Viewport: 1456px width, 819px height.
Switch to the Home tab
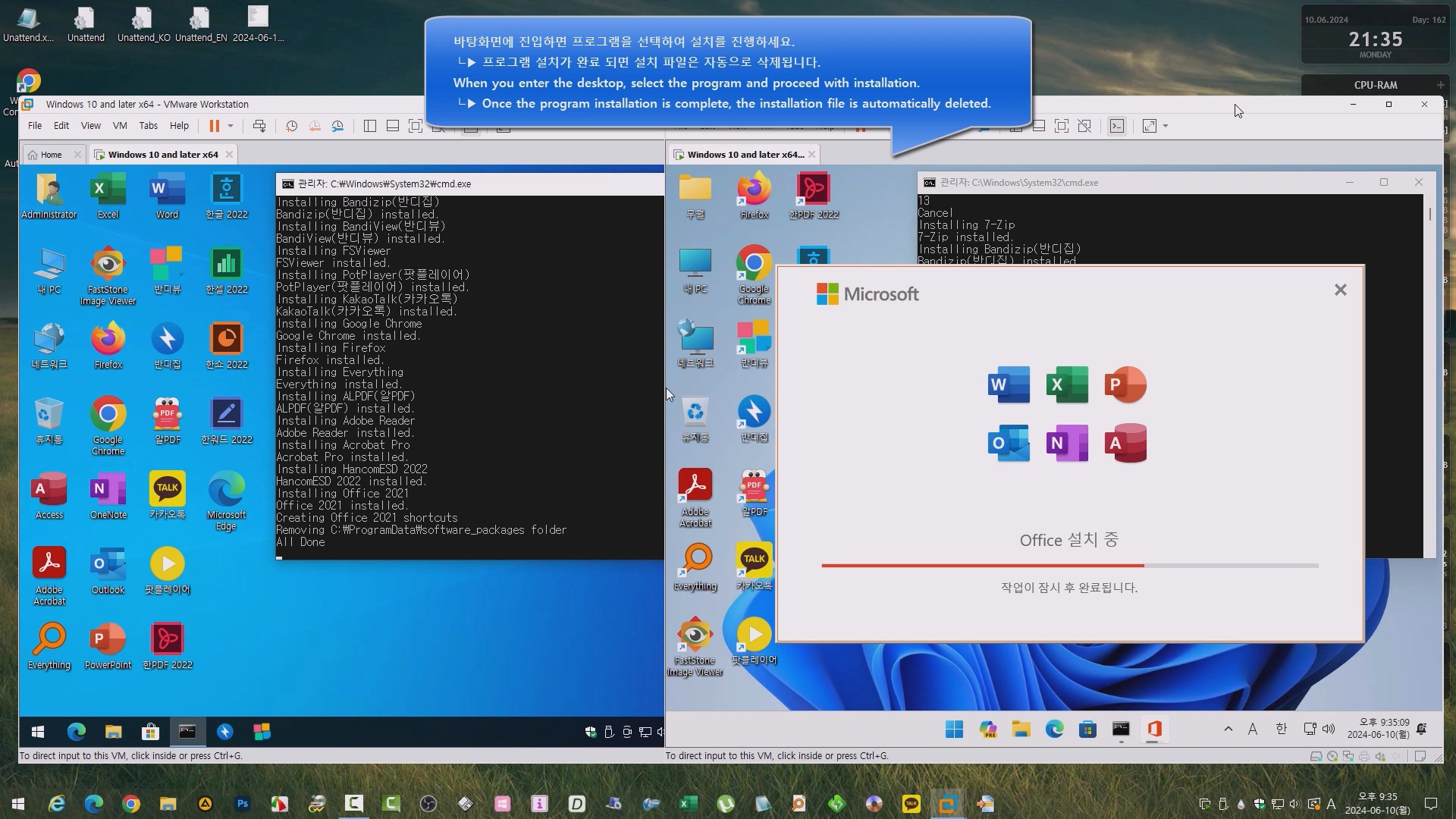point(52,155)
